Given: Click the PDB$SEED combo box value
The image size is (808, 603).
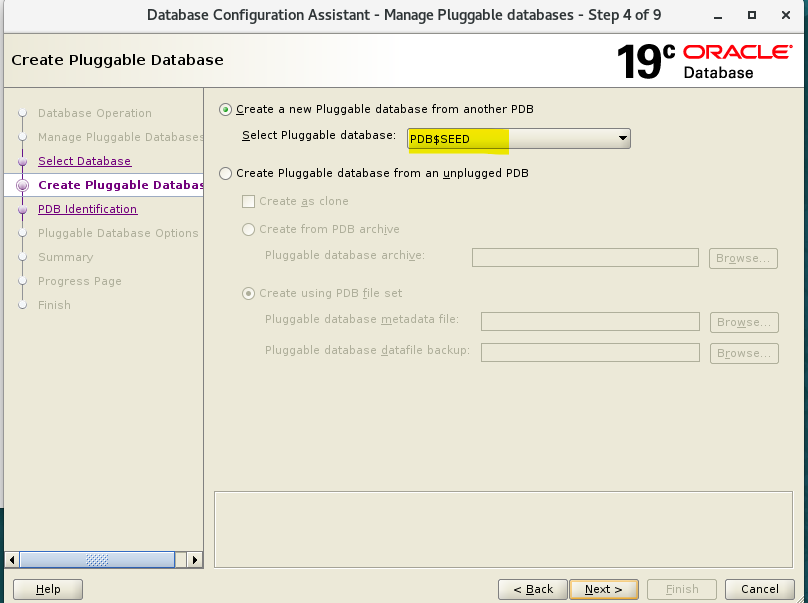Looking at the screenshot, I should coord(518,139).
